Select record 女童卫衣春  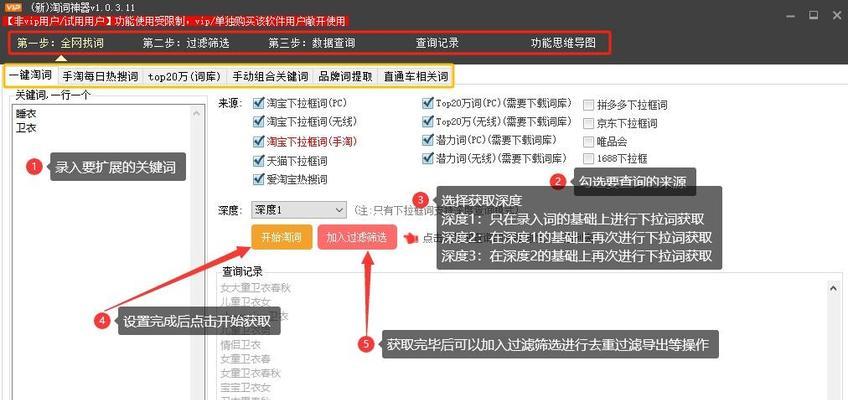(x=246, y=358)
